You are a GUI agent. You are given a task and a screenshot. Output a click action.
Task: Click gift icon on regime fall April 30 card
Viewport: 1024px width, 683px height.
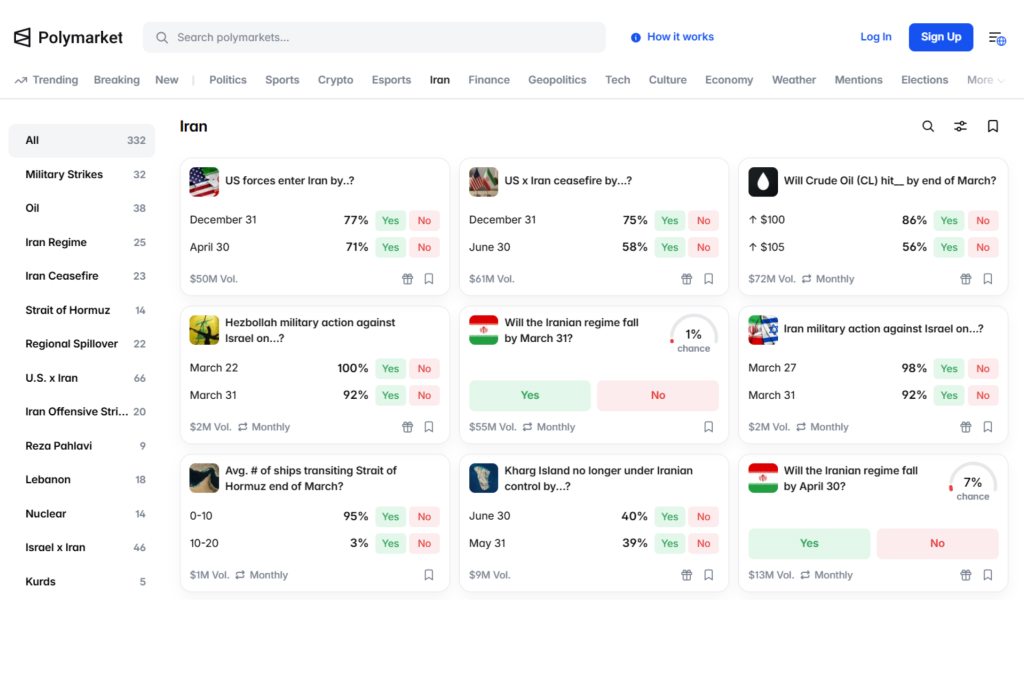966,575
